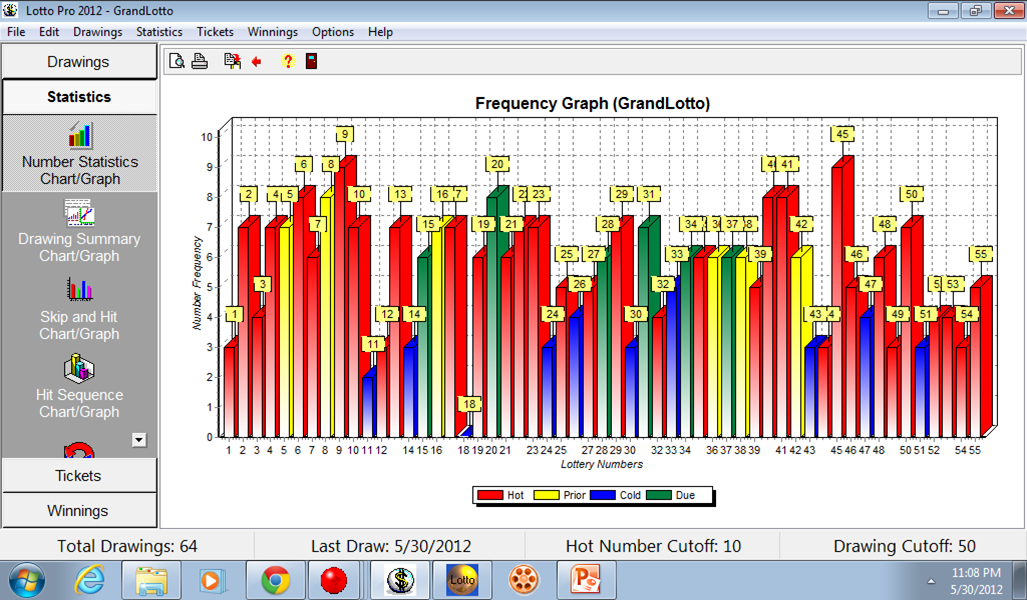Click the bar label for number 55
The image size is (1027, 600).
tap(980, 254)
